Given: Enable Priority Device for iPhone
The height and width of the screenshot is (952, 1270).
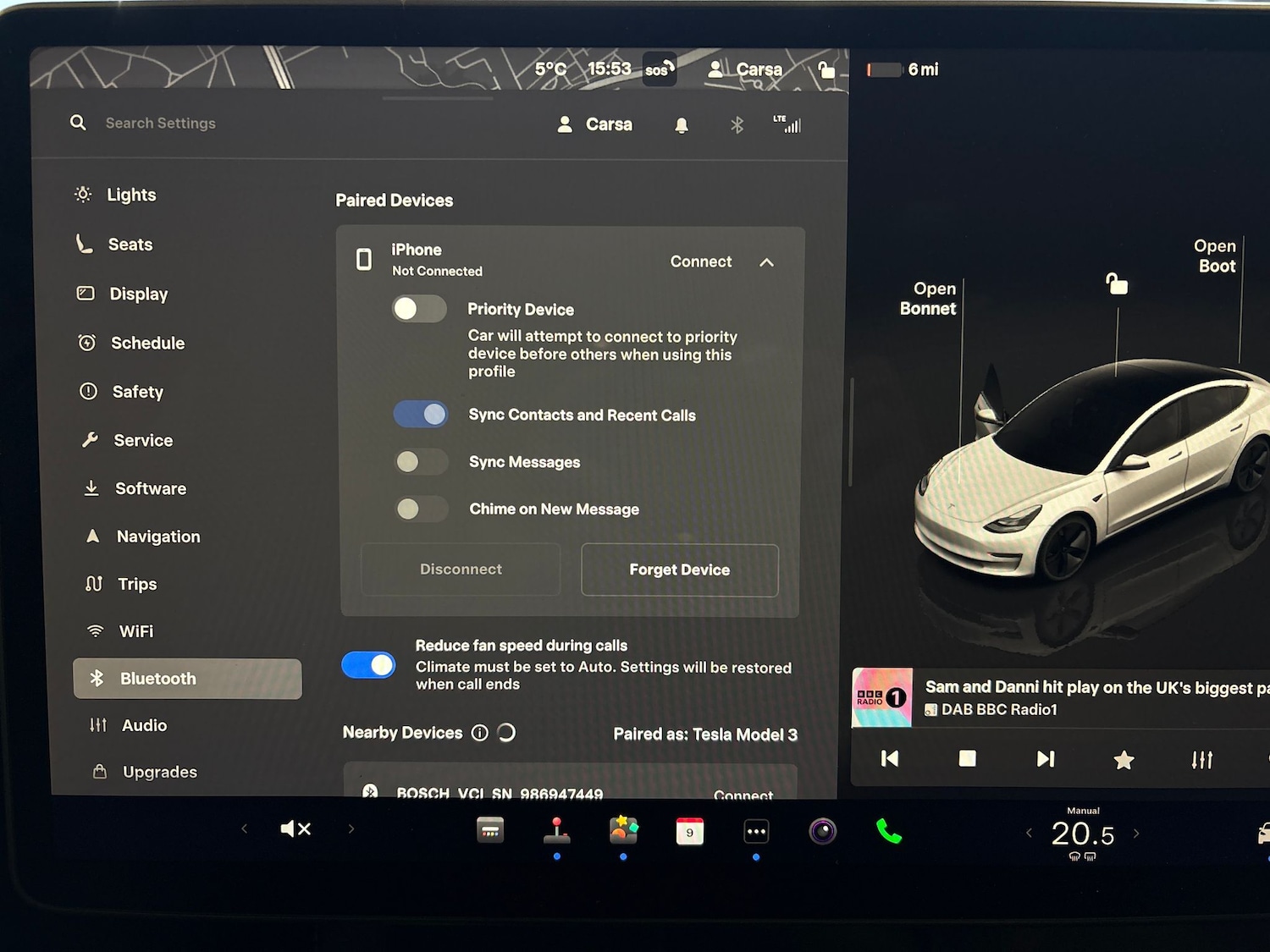Looking at the screenshot, I should [x=420, y=309].
